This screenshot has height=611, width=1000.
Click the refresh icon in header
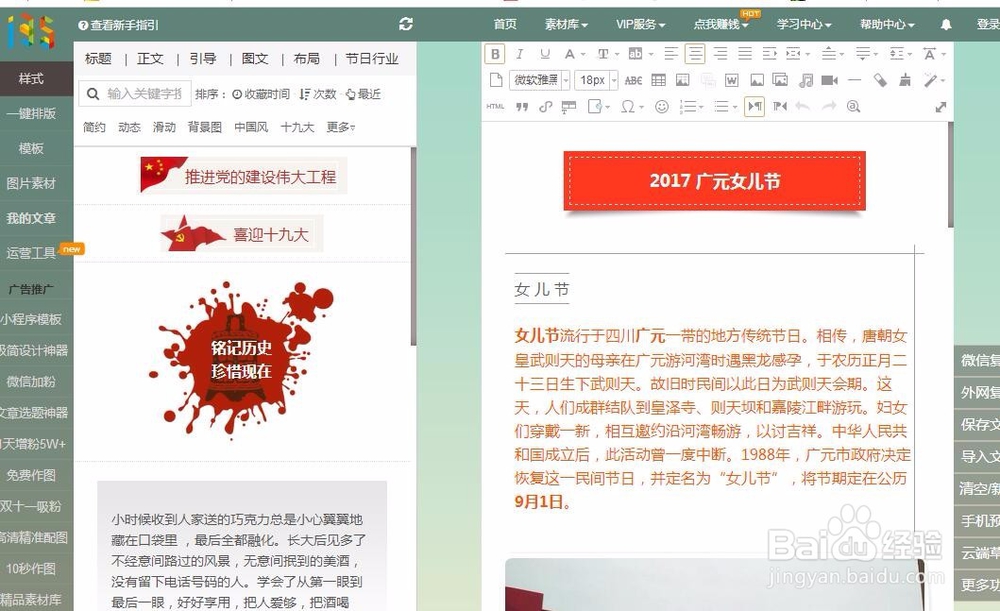coord(406,24)
